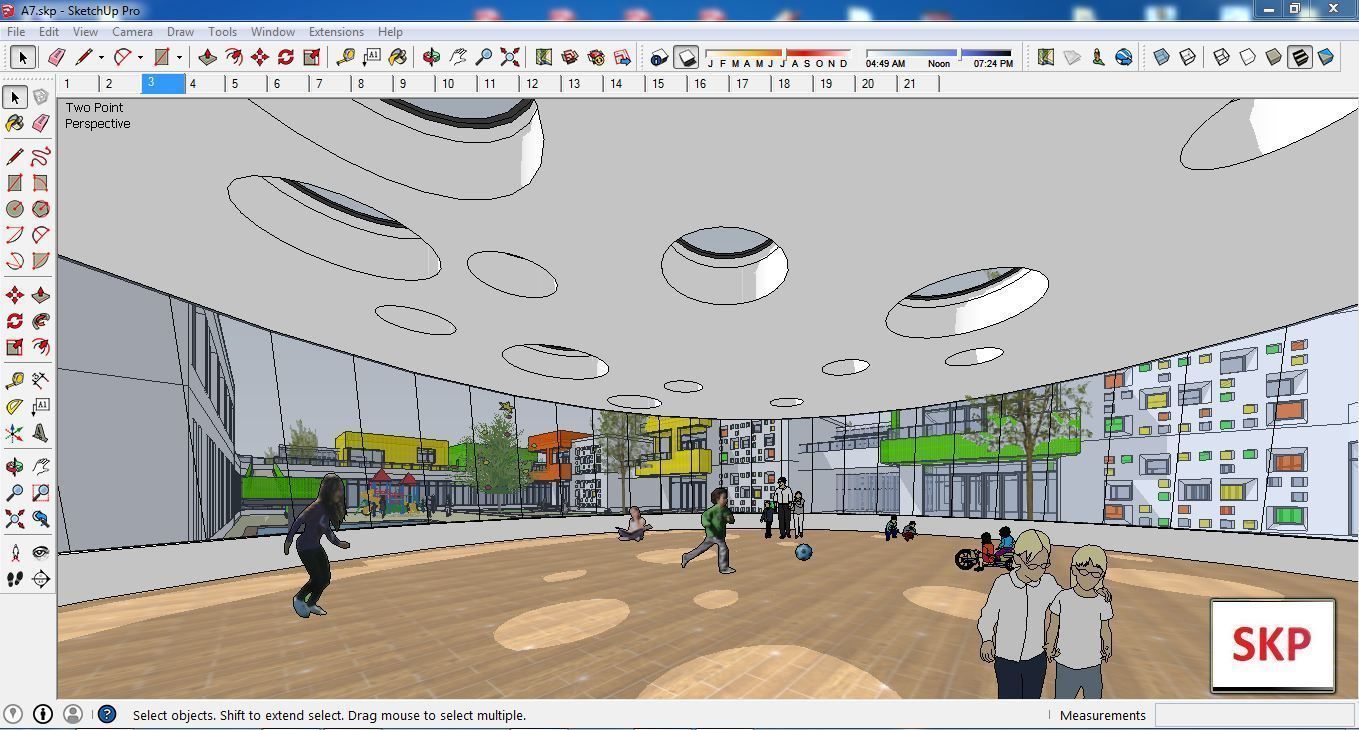This screenshot has height=730, width=1359.
Task: Select the Walk footprints tool
Action: click(15, 579)
